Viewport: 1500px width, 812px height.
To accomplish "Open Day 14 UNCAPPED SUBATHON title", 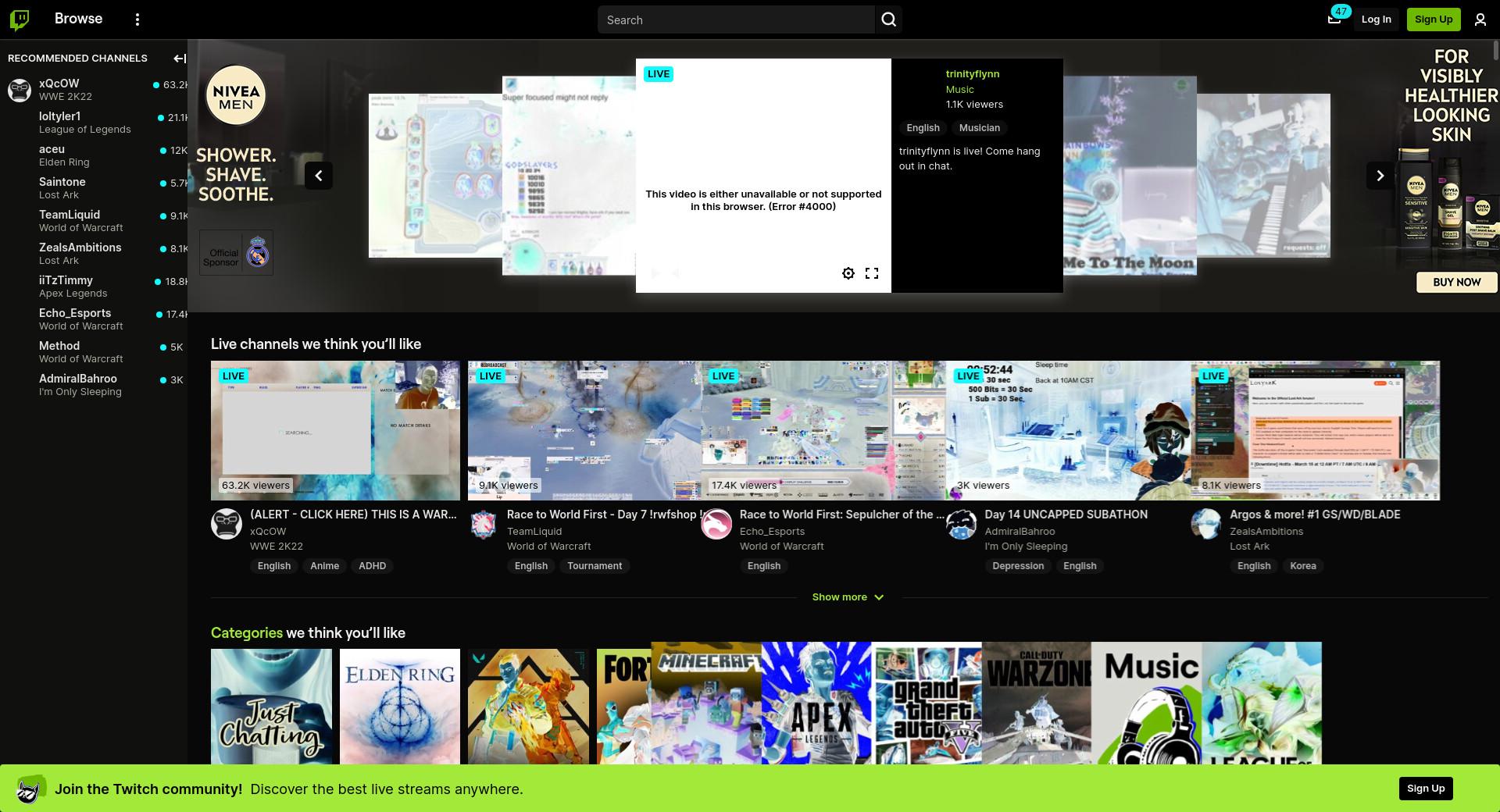I will [1066, 515].
